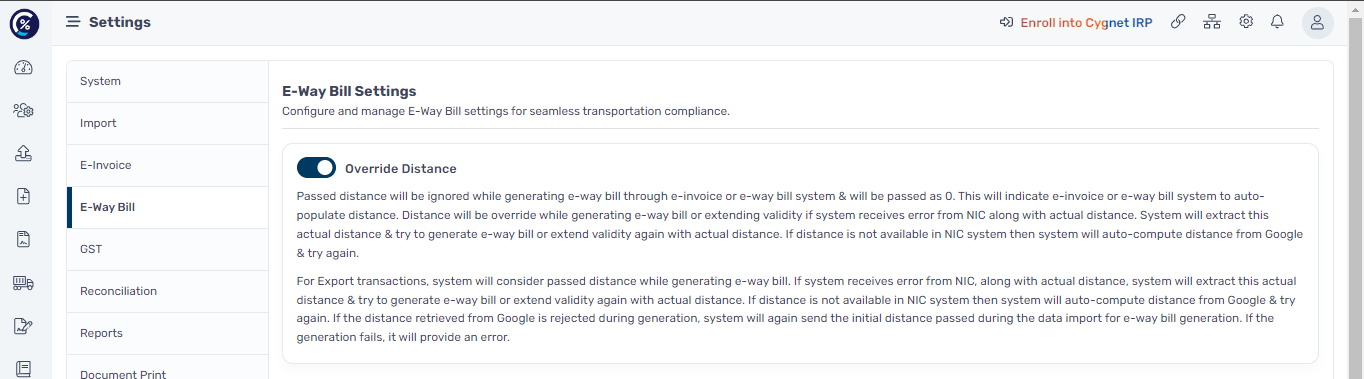Select the Import settings tab
Viewport: 1364px width, 379px height.
pos(168,123)
